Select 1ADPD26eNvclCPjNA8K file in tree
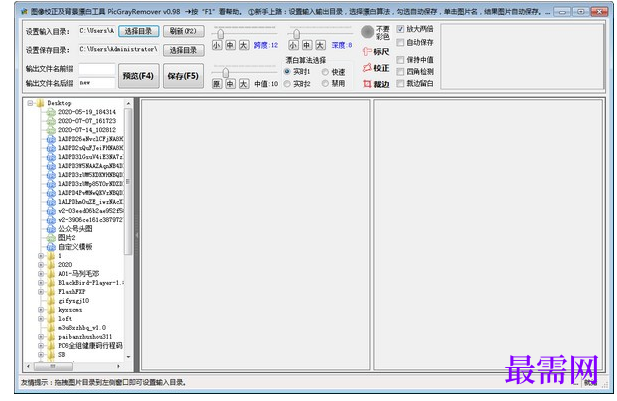617x401 pixels. pyautogui.click(x=91, y=139)
